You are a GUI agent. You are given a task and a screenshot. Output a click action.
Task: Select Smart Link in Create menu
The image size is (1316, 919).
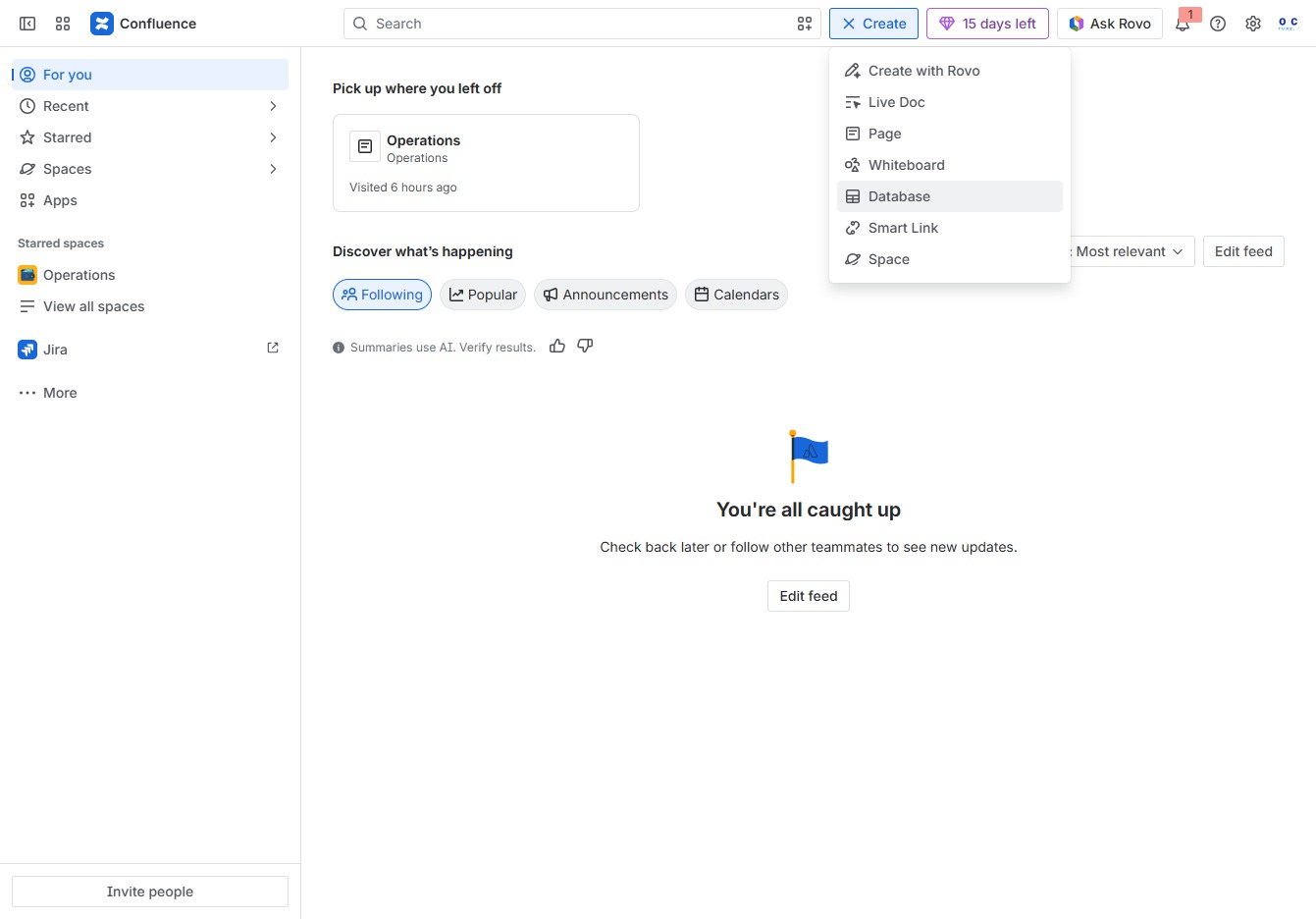(x=950, y=228)
